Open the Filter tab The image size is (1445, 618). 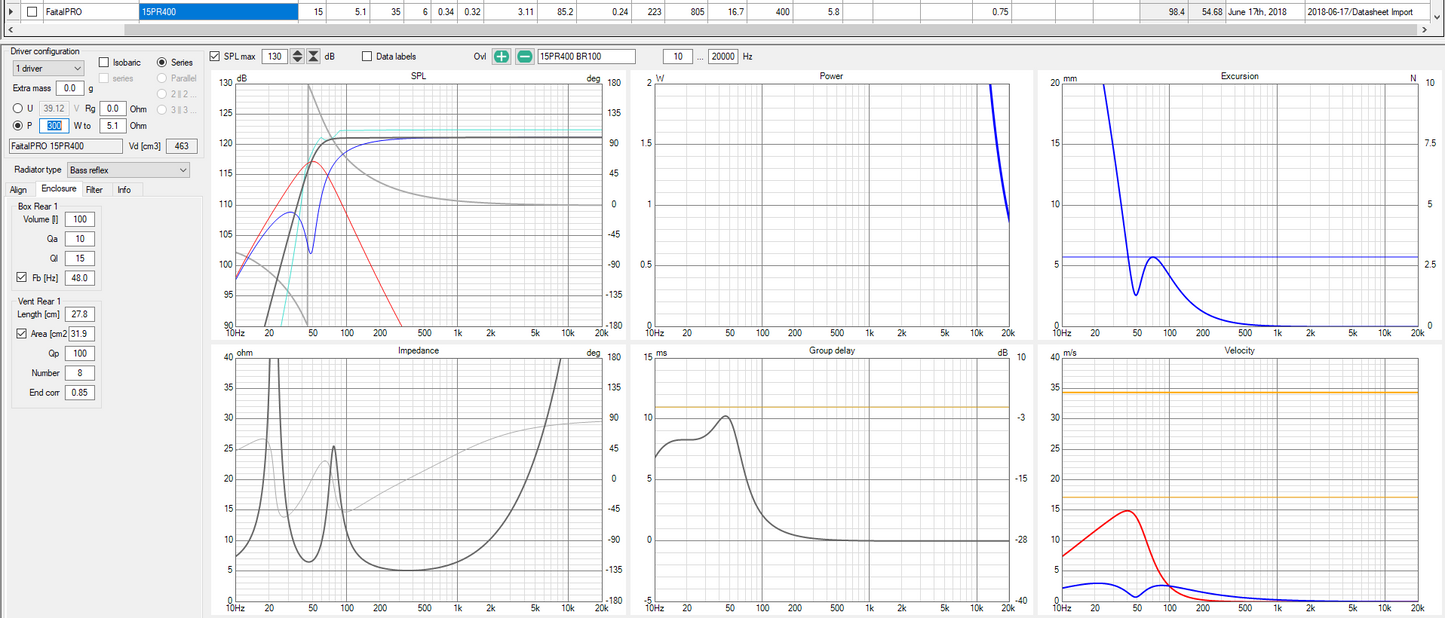(x=94, y=189)
